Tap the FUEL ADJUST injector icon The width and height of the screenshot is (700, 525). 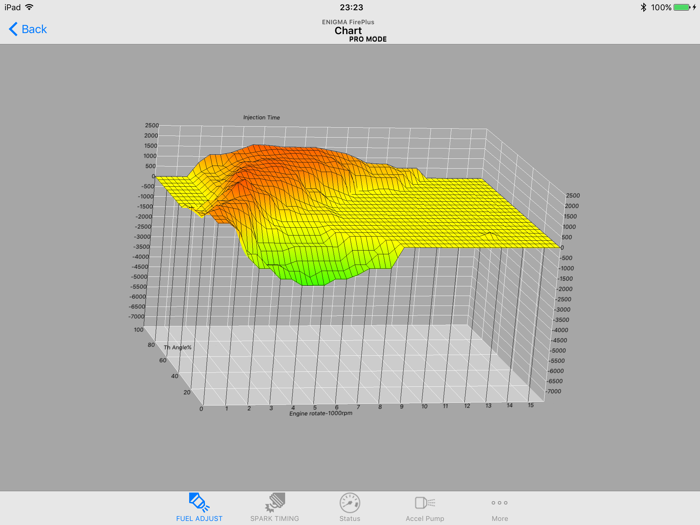coord(199,502)
